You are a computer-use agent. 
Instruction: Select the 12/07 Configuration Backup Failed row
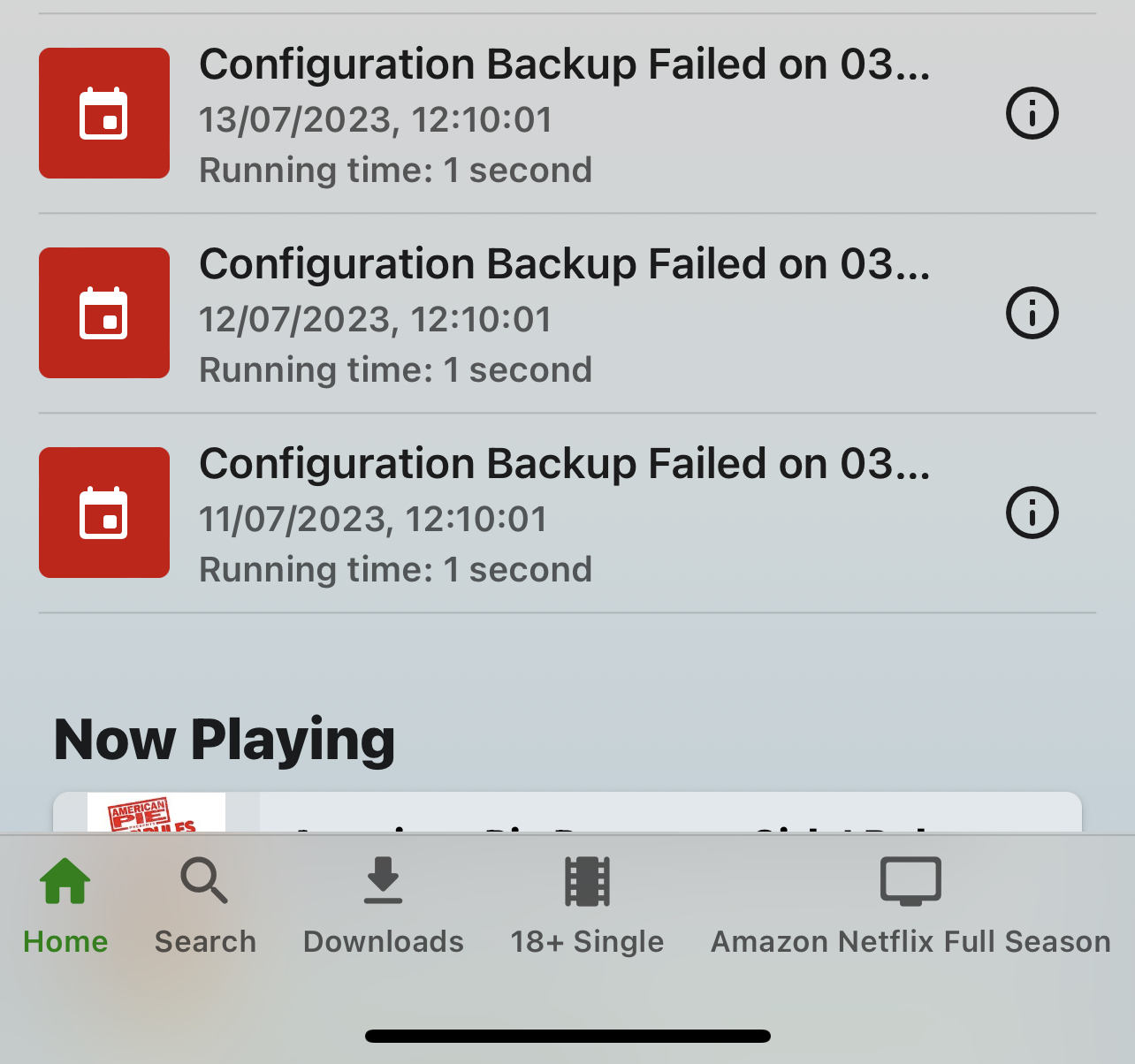566,313
